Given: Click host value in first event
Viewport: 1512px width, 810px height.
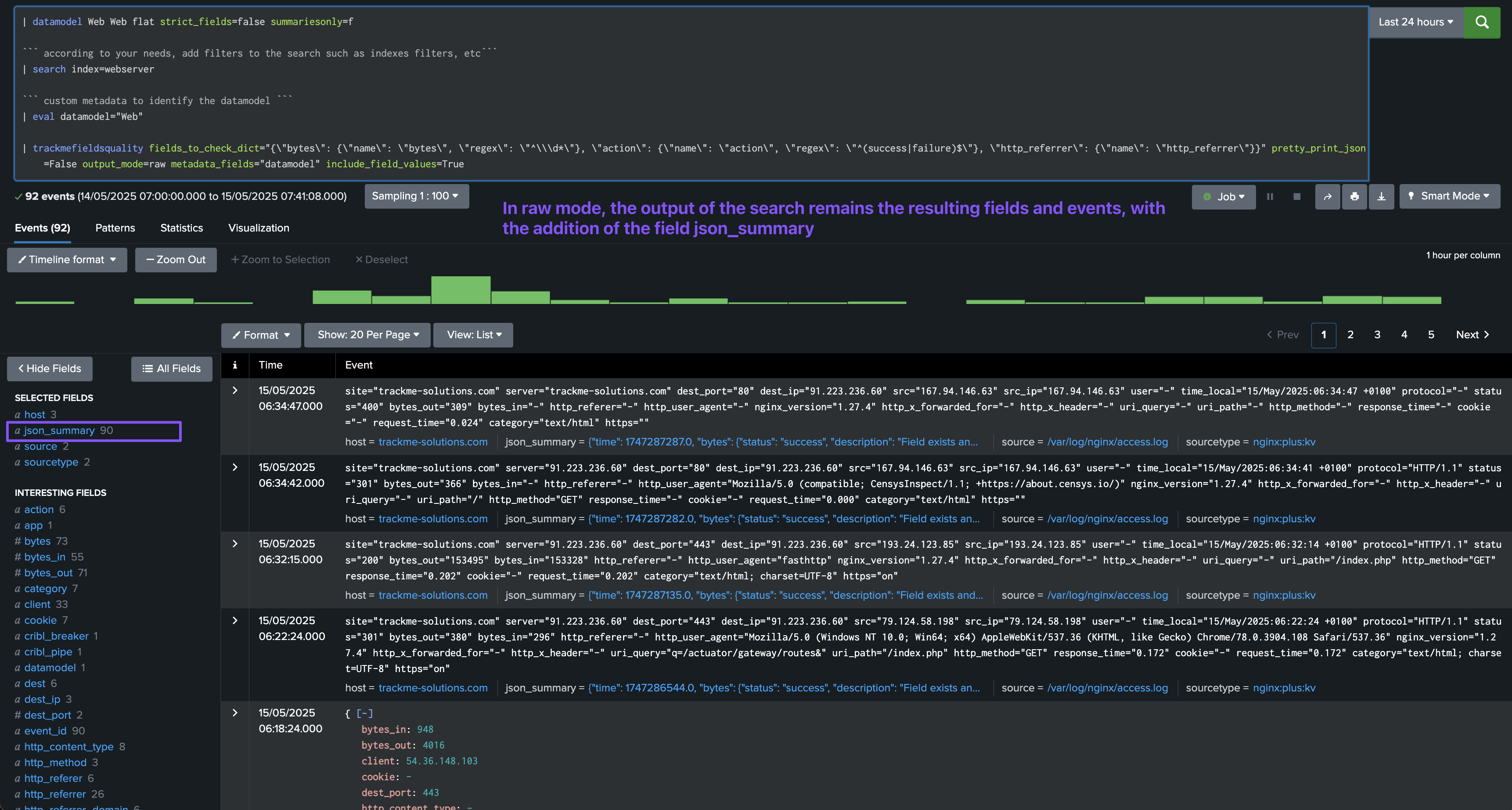Looking at the screenshot, I should [432, 442].
